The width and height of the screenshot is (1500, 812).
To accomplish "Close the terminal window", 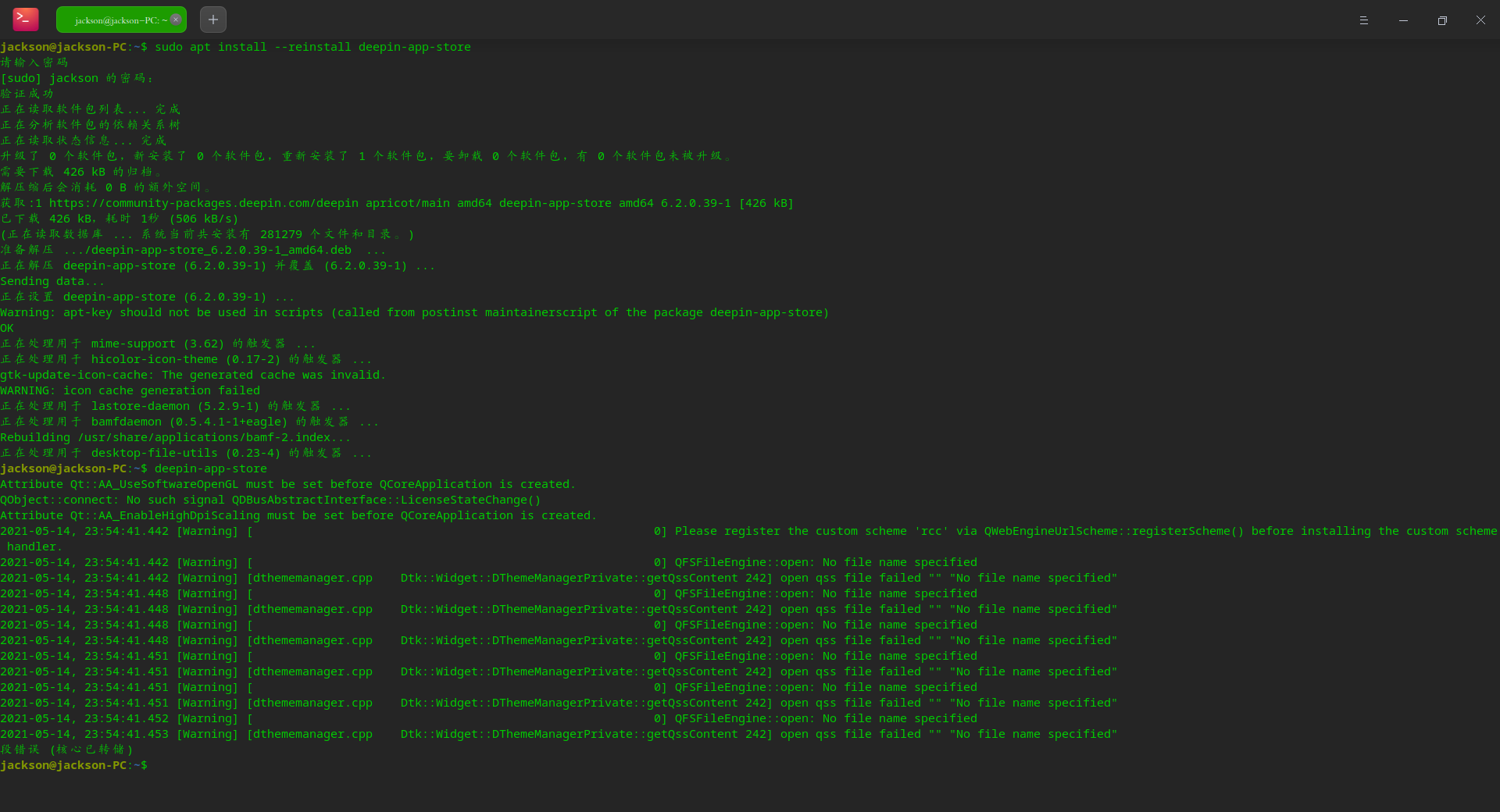I will 1480,20.
